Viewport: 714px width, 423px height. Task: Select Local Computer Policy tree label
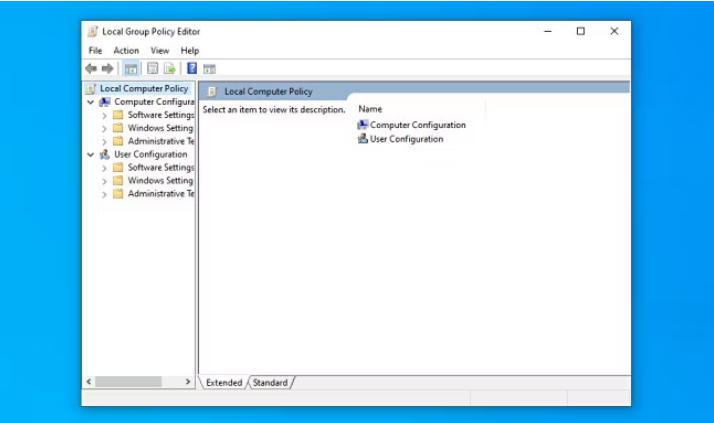coord(144,88)
